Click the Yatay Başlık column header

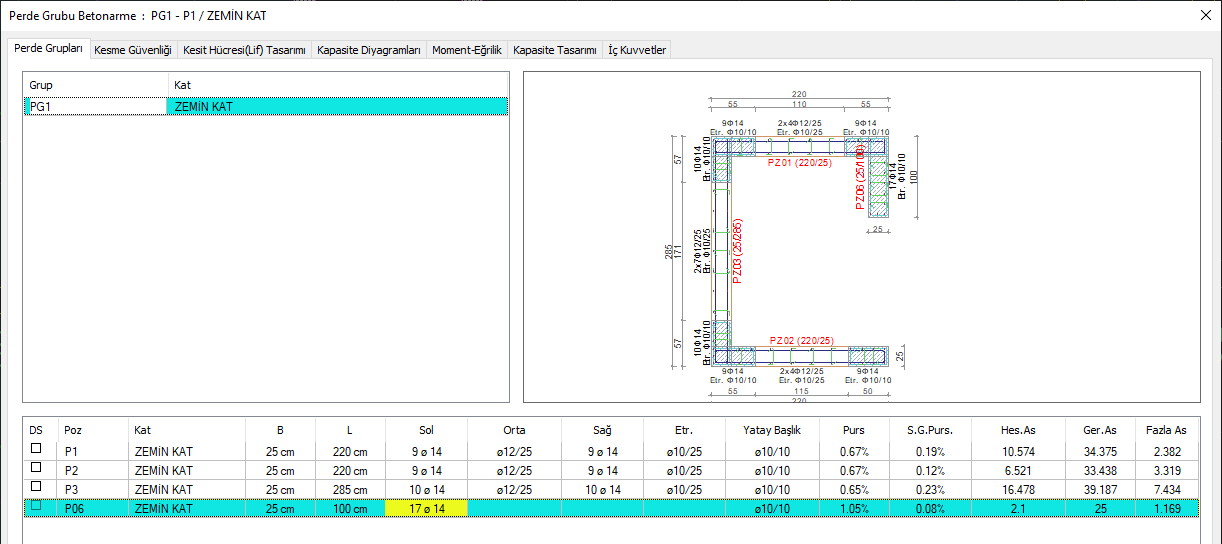(770, 430)
